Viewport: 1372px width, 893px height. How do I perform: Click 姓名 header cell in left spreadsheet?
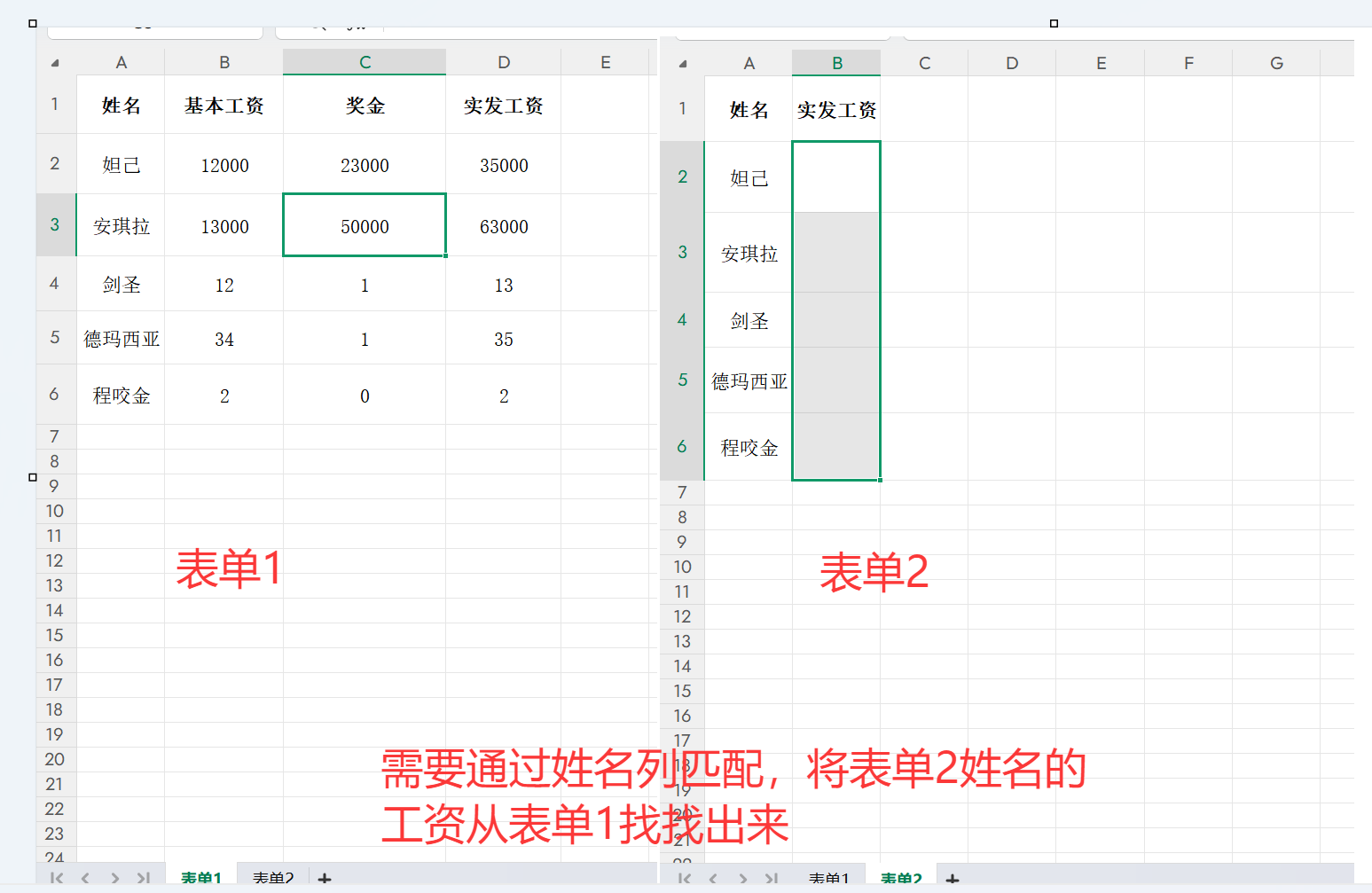(122, 106)
